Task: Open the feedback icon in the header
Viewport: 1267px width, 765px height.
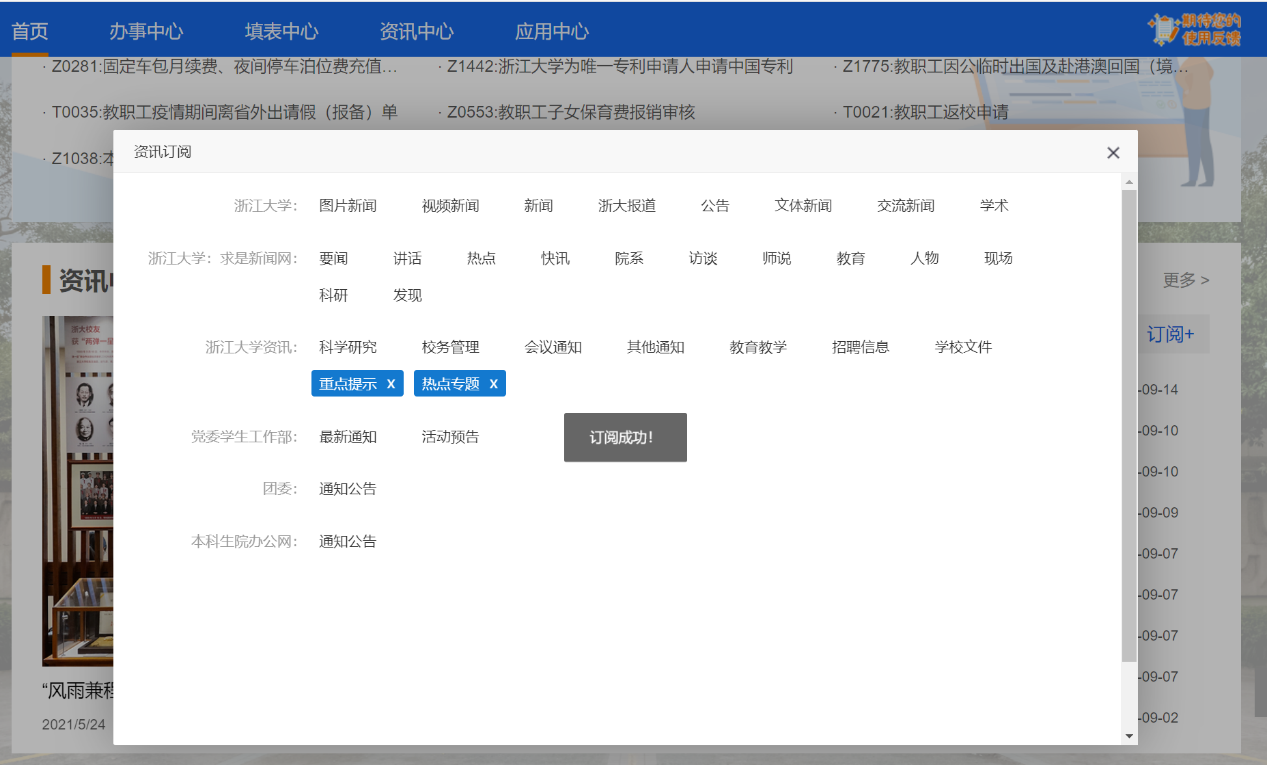Action: 1195,30
